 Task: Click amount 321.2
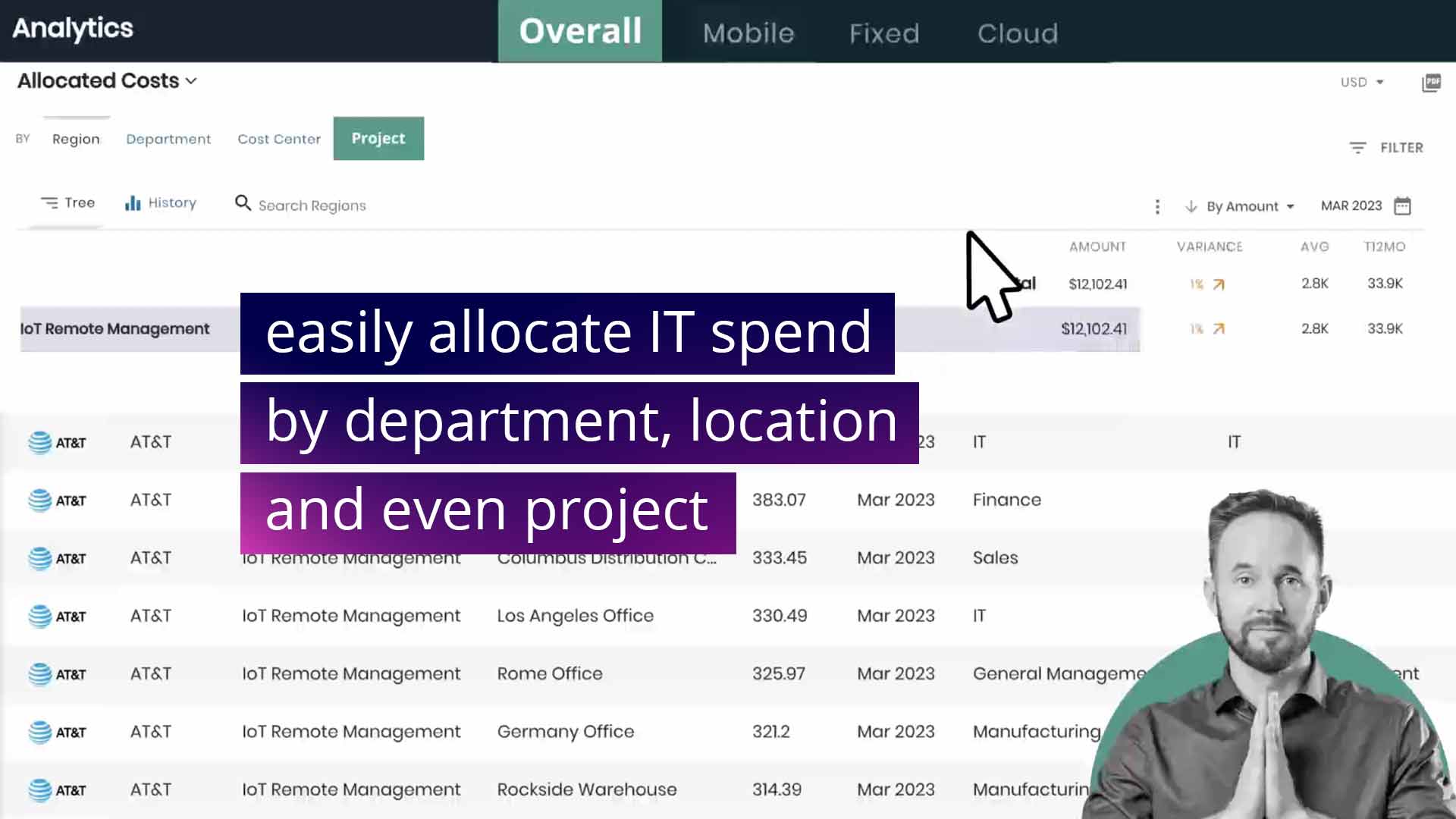tap(770, 732)
